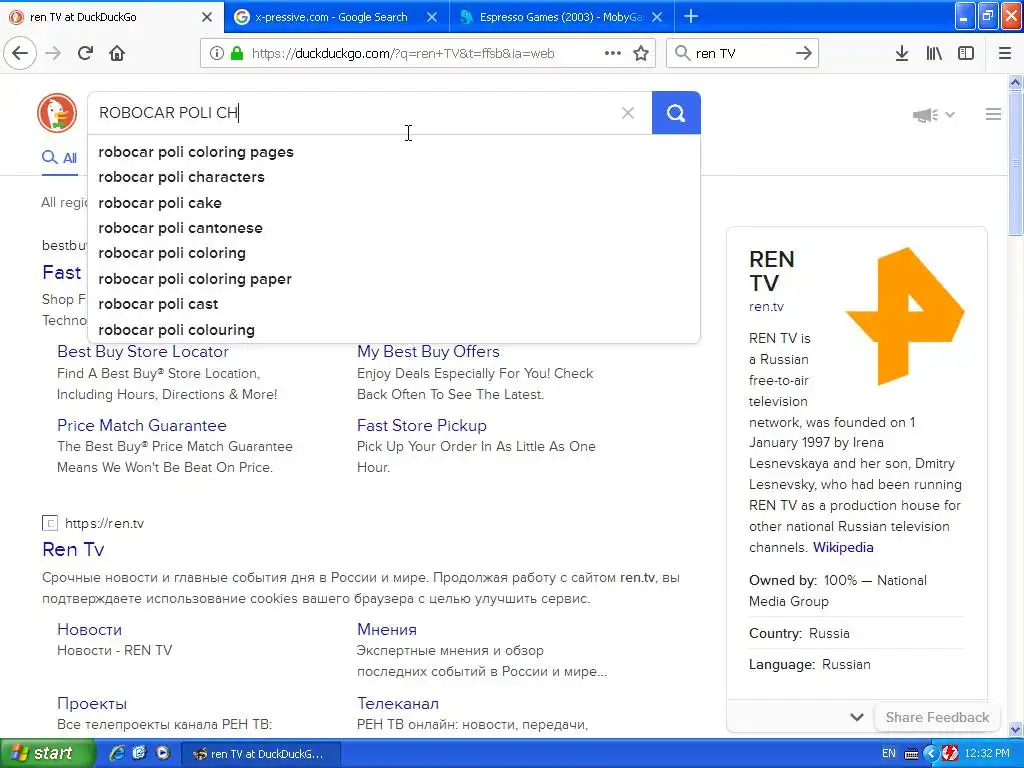Screen dimensions: 1024x768
Task: Open 'Price Match Guarantee' link
Action: tap(142, 425)
